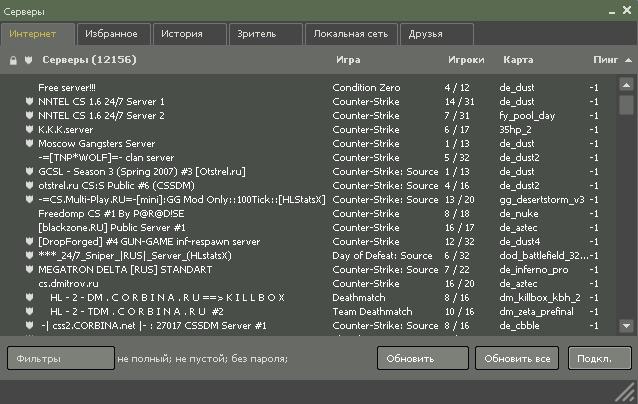Image resolution: width=638 pixels, height=404 pixels.
Task: Switch to the Зритель tab
Action: pos(266,34)
